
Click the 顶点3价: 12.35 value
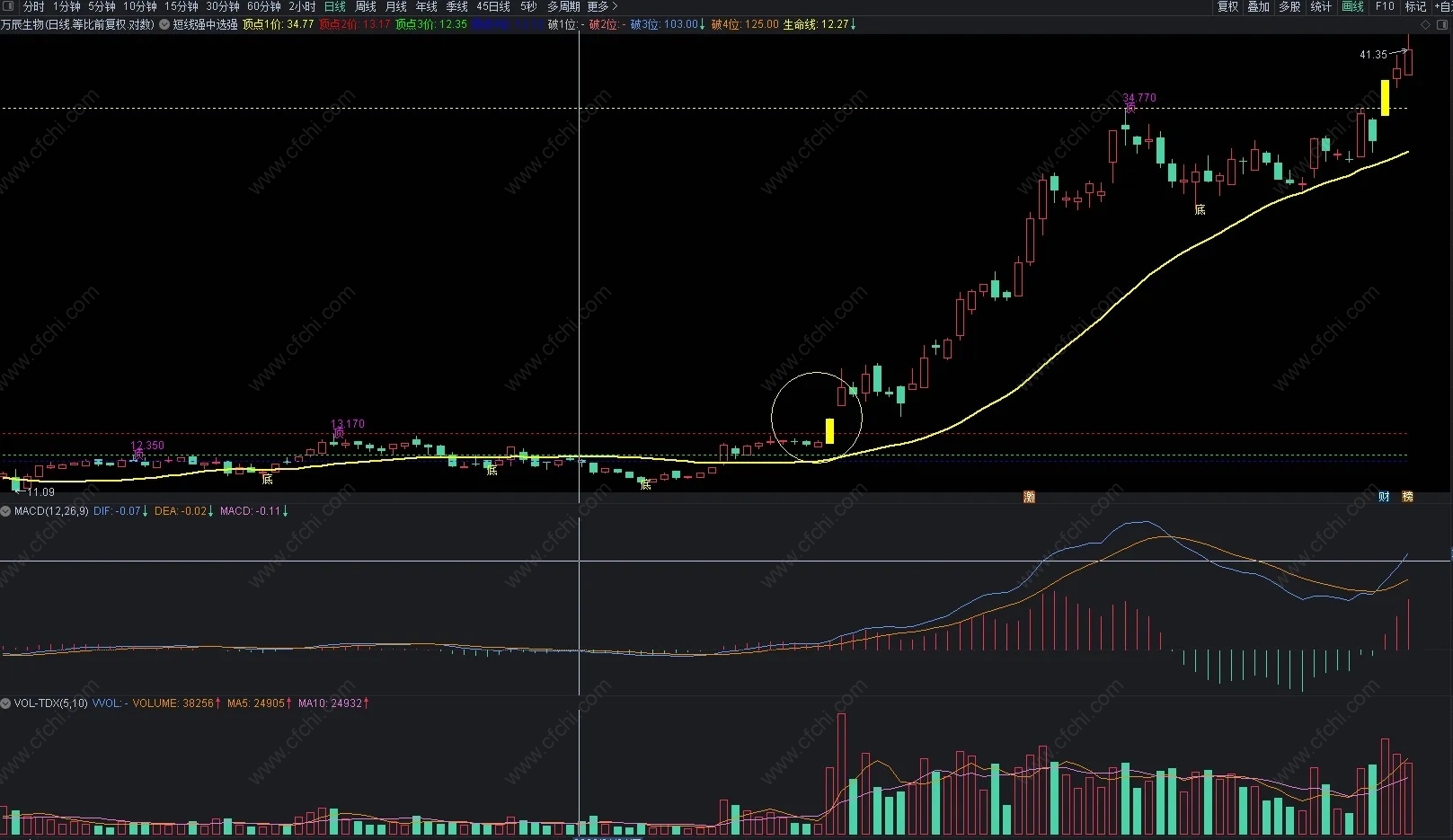point(431,24)
